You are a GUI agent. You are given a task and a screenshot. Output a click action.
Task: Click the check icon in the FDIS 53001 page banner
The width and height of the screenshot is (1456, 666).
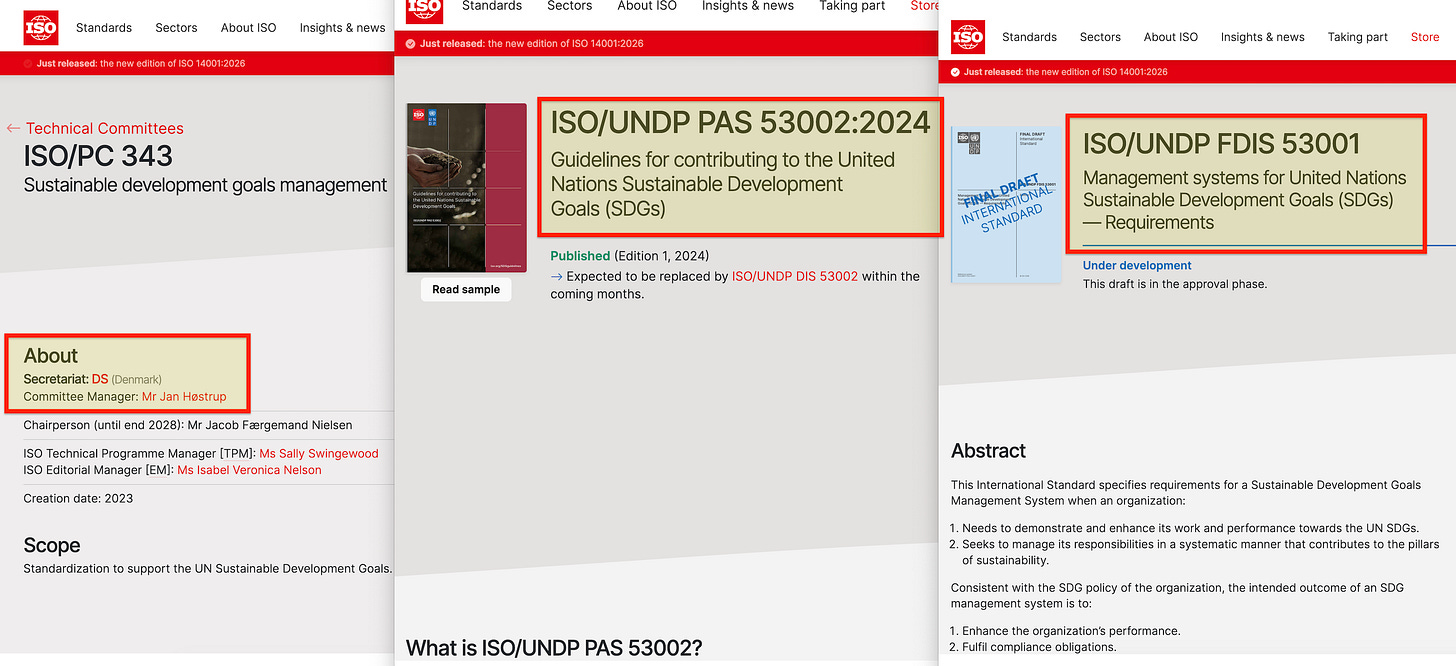[956, 72]
